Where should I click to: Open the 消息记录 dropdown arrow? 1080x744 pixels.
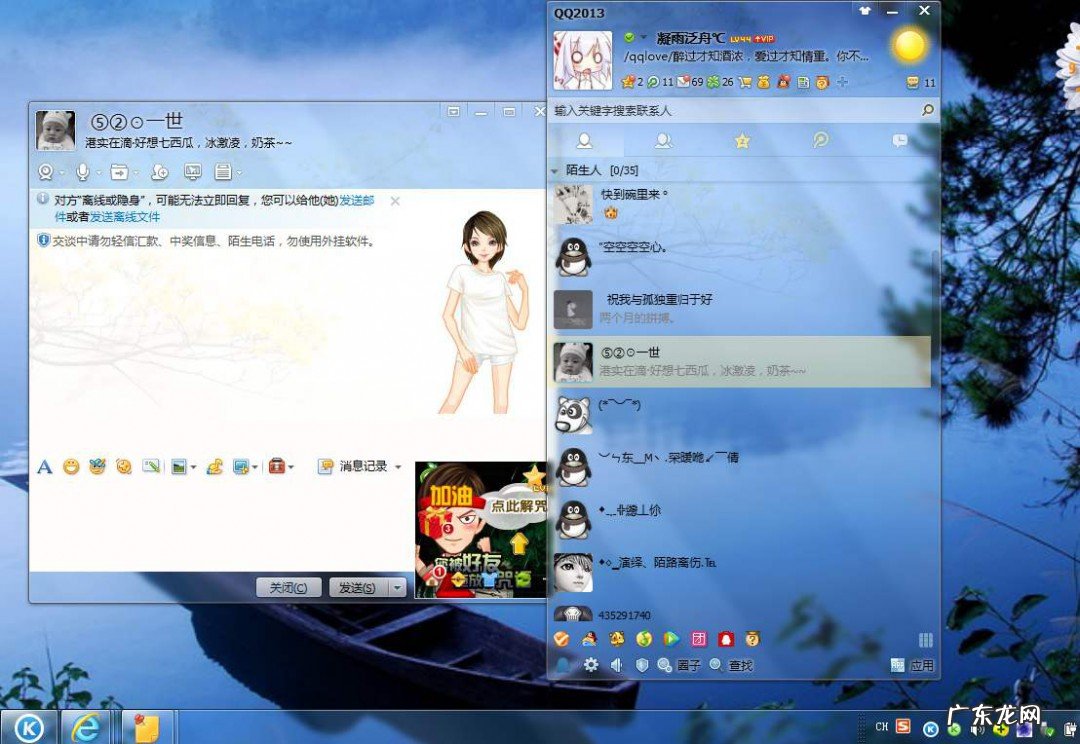[398, 466]
